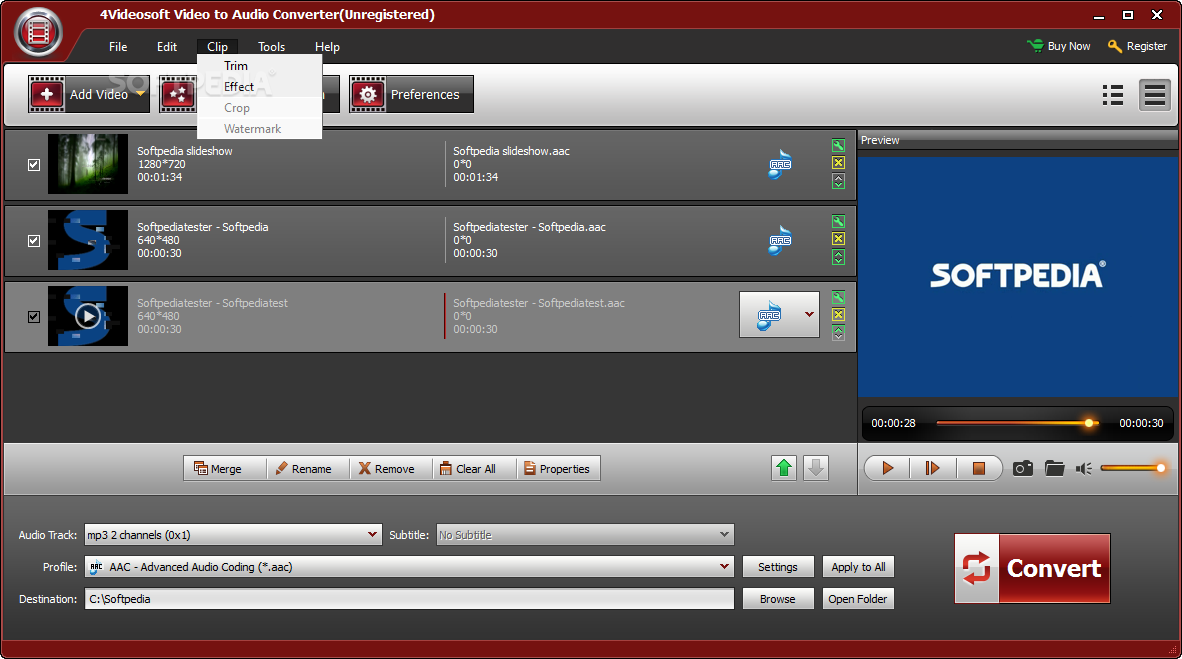
Task: Click the Buy Now cart icon
Action: click(1035, 46)
